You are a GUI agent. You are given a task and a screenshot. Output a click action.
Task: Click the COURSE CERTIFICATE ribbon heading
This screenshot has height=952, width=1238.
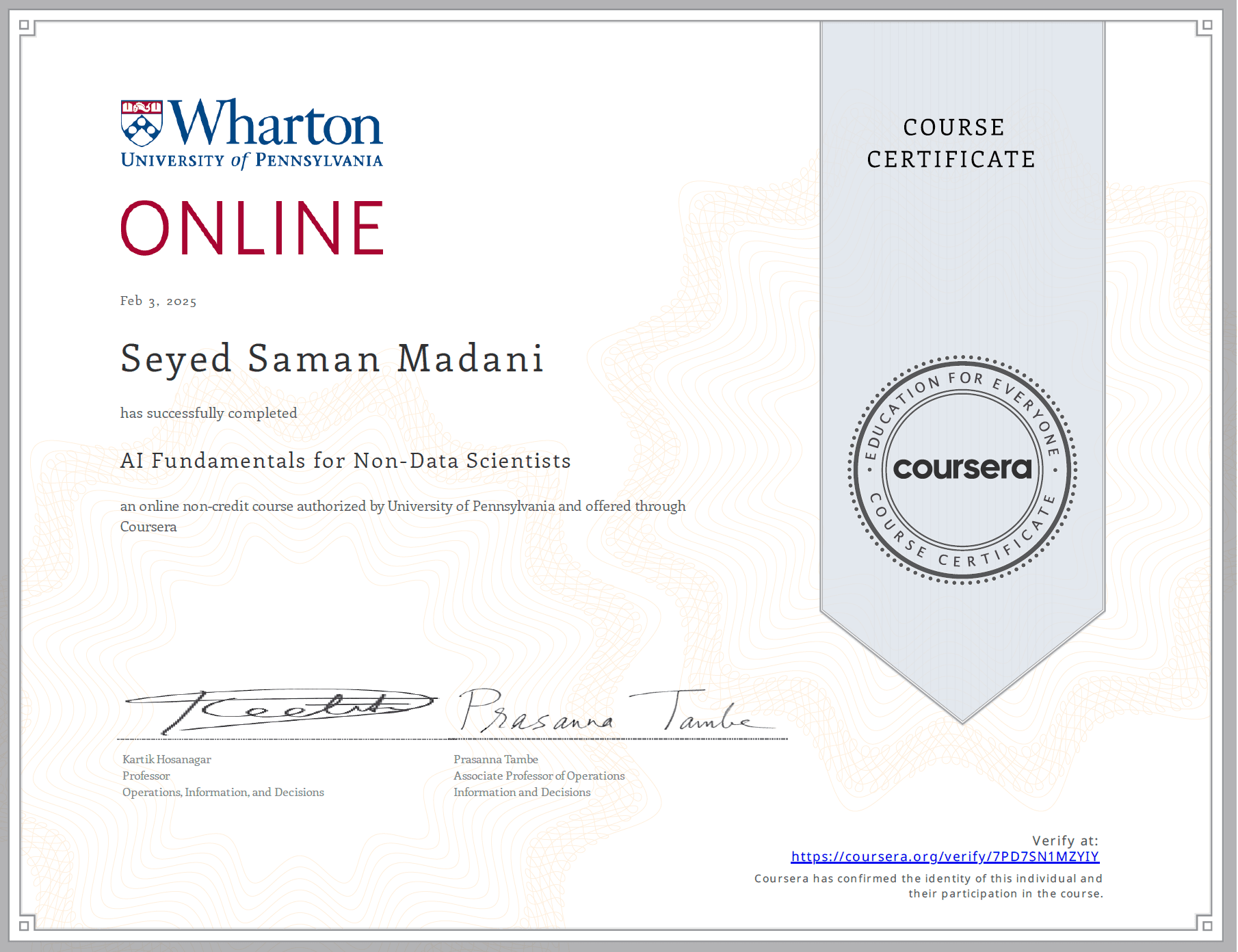tap(952, 144)
